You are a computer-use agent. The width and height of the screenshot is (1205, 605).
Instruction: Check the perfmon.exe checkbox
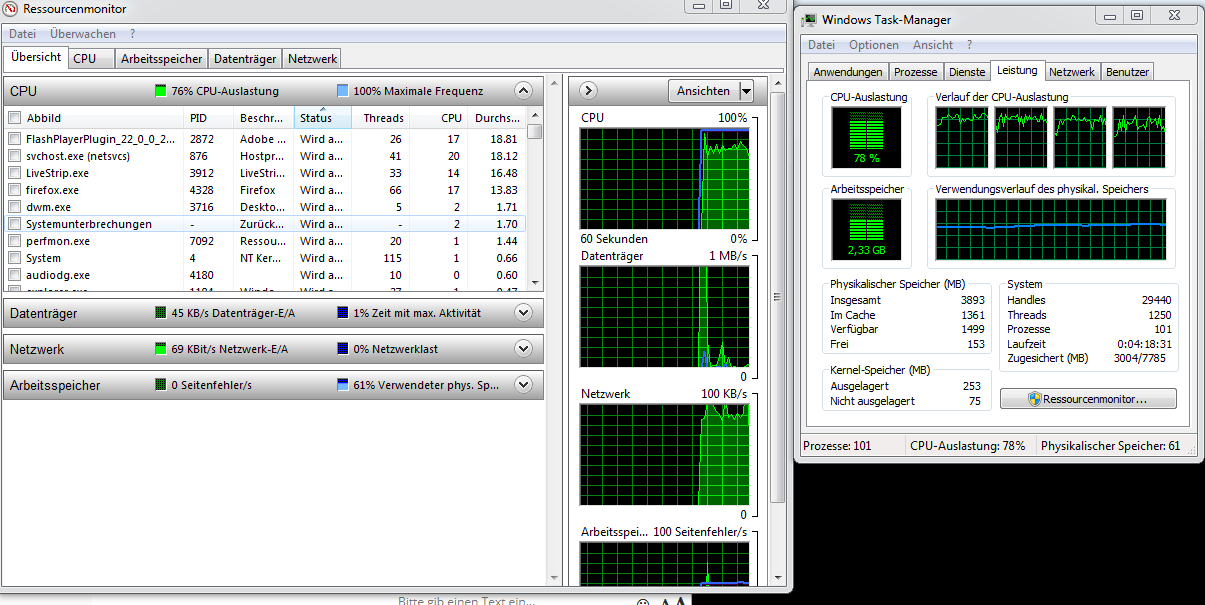click(x=15, y=241)
